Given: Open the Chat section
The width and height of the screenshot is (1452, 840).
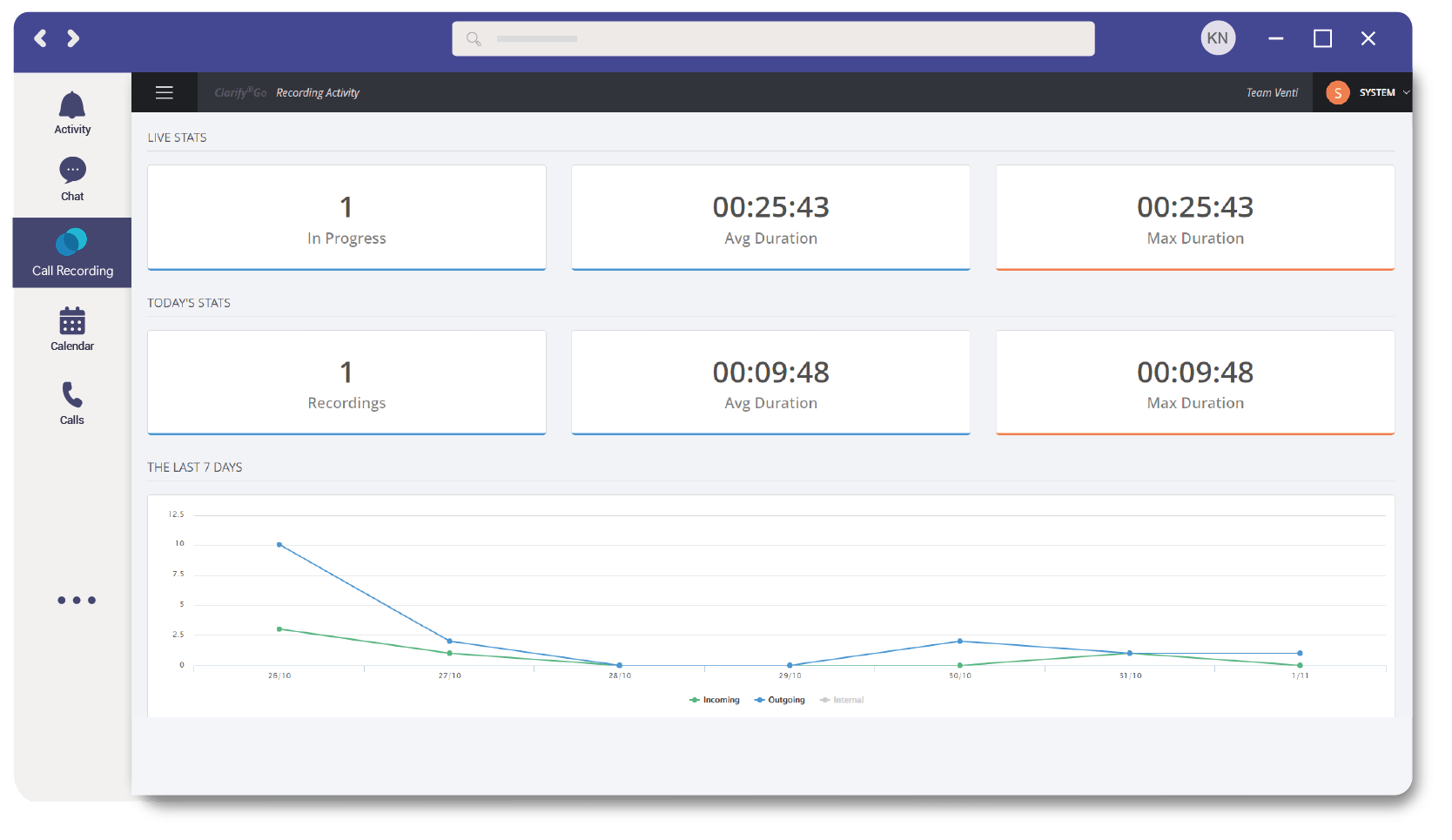Looking at the screenshot, I should point(71,178).
